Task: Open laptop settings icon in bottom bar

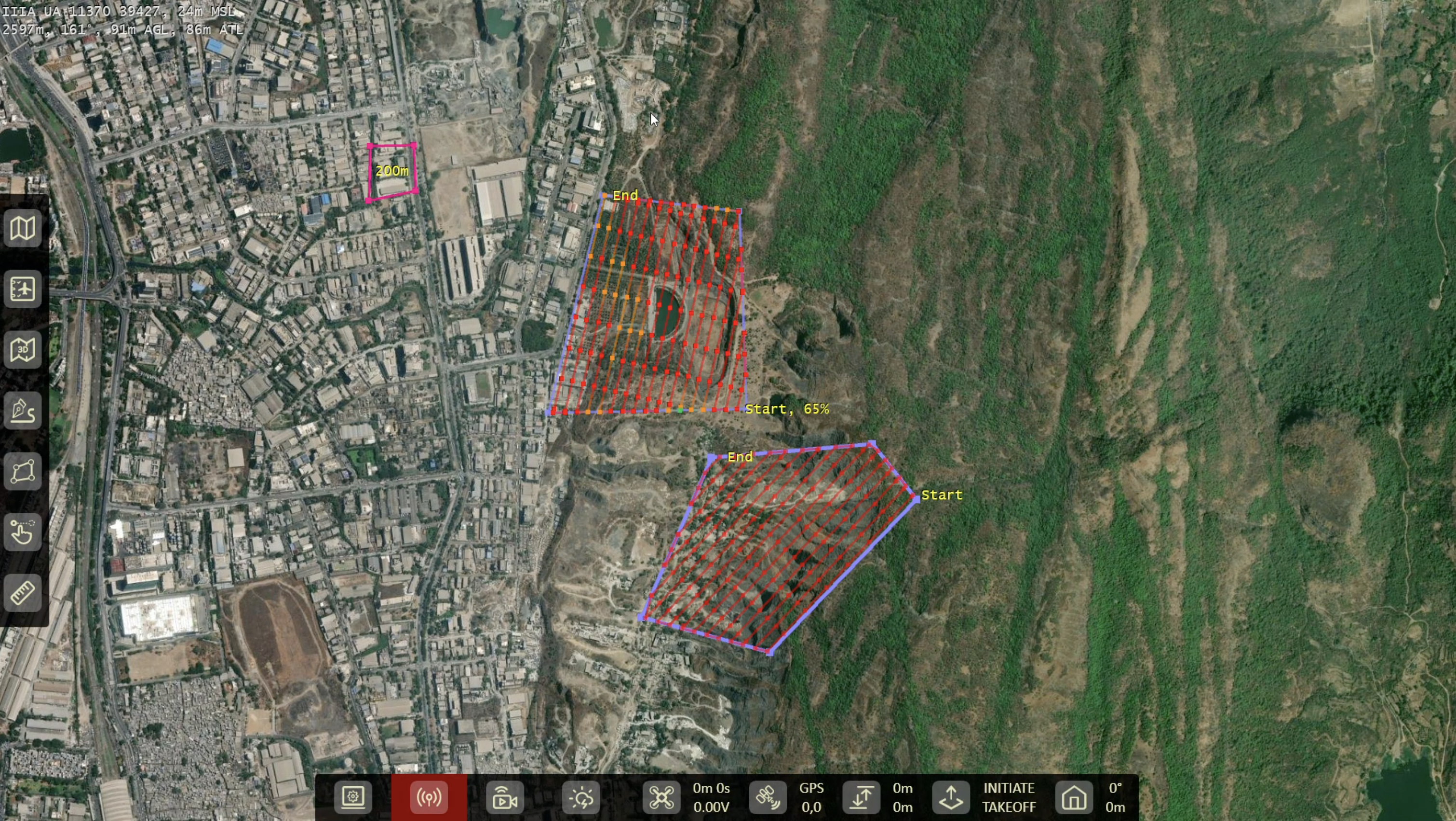Action: pos(353,797)
